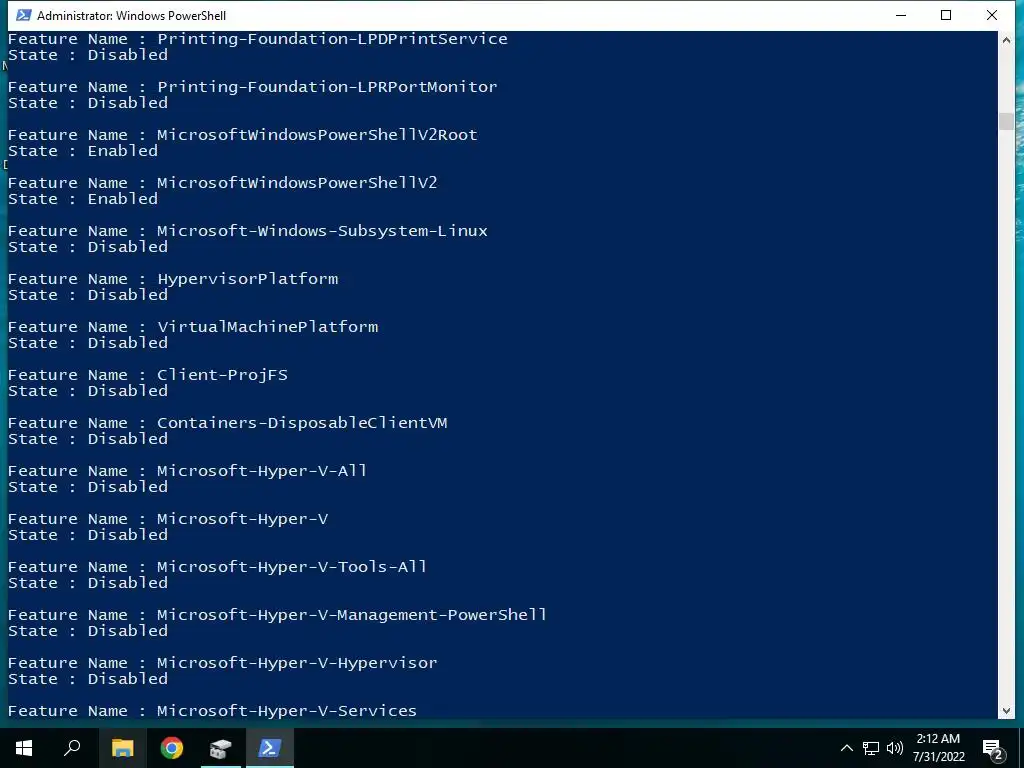Open File Explorer from taskbar

[x=123, y=748]
